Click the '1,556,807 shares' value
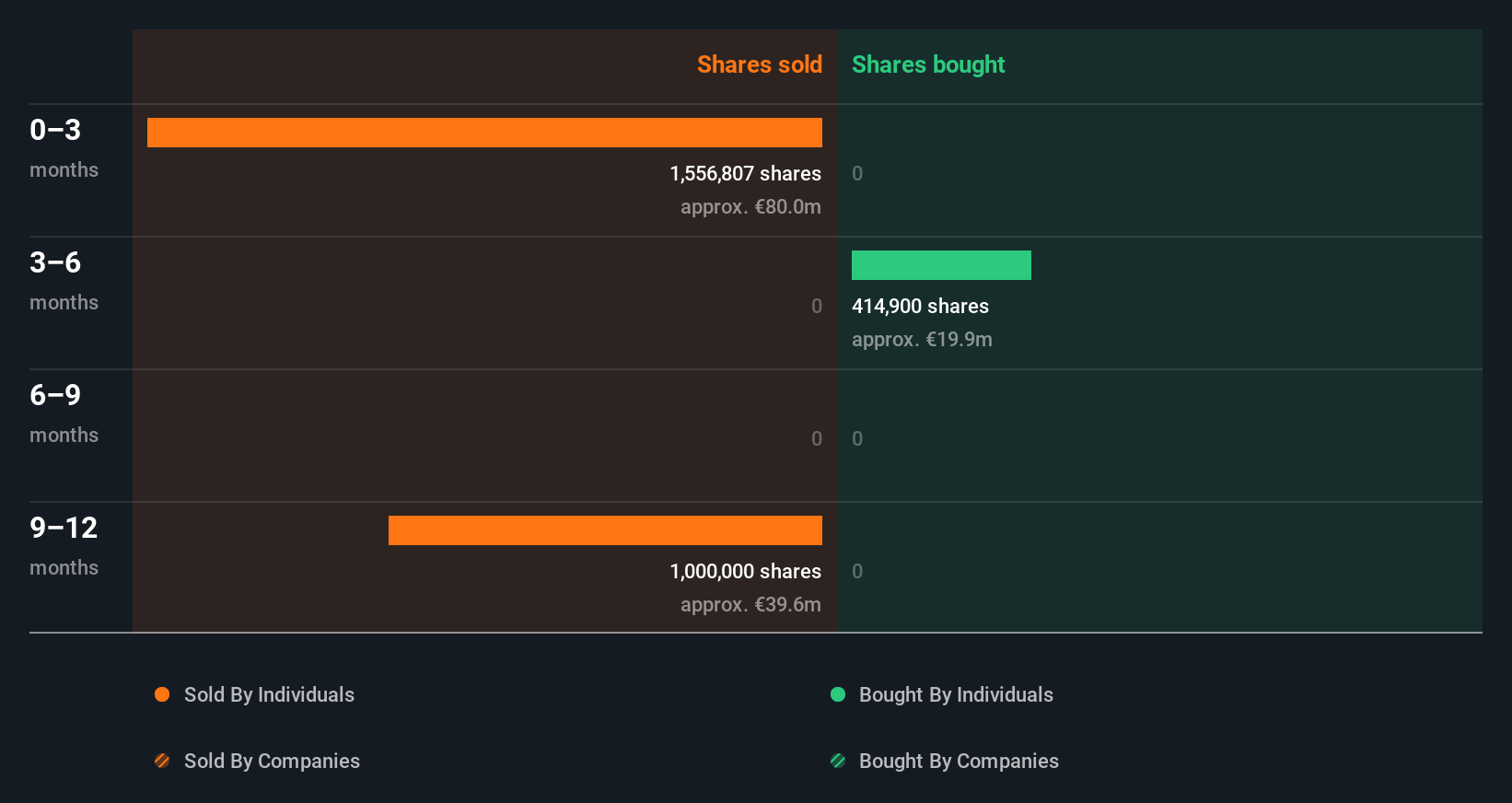This screenshot has height=803, width=1512. pos(746,173)
